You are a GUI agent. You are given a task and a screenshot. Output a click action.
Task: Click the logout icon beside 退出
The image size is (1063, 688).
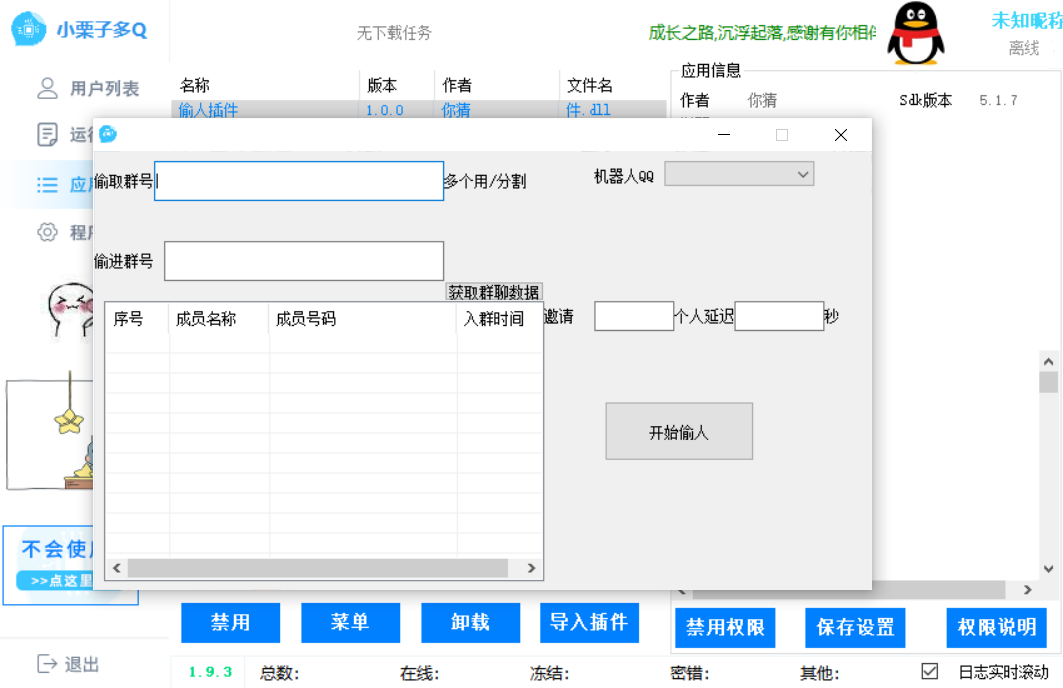(x=47, y=663)
